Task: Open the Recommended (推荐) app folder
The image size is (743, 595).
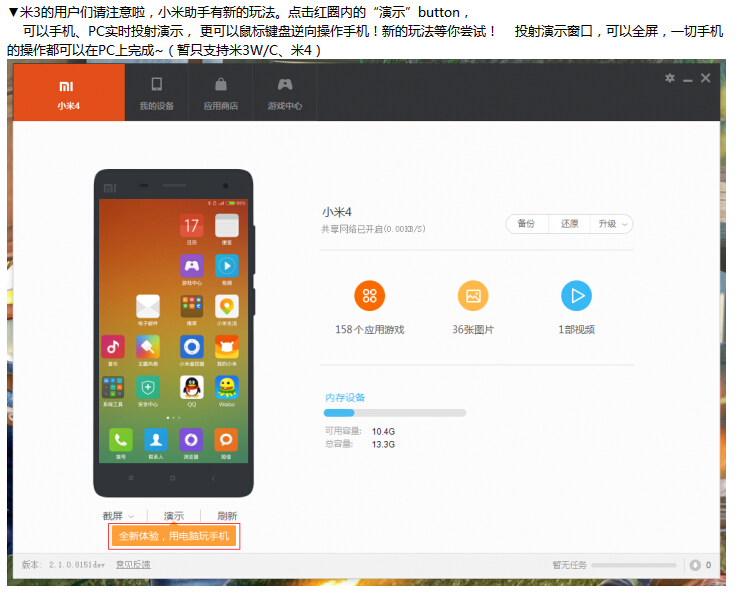Action: (x=191, y=306)
